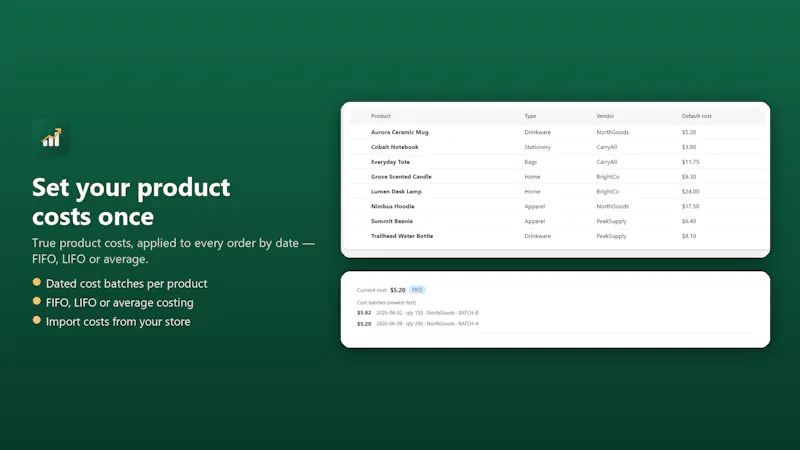800x450 pixels.
Task: Select the Everyday Tote product
Action: coord(390,162)
